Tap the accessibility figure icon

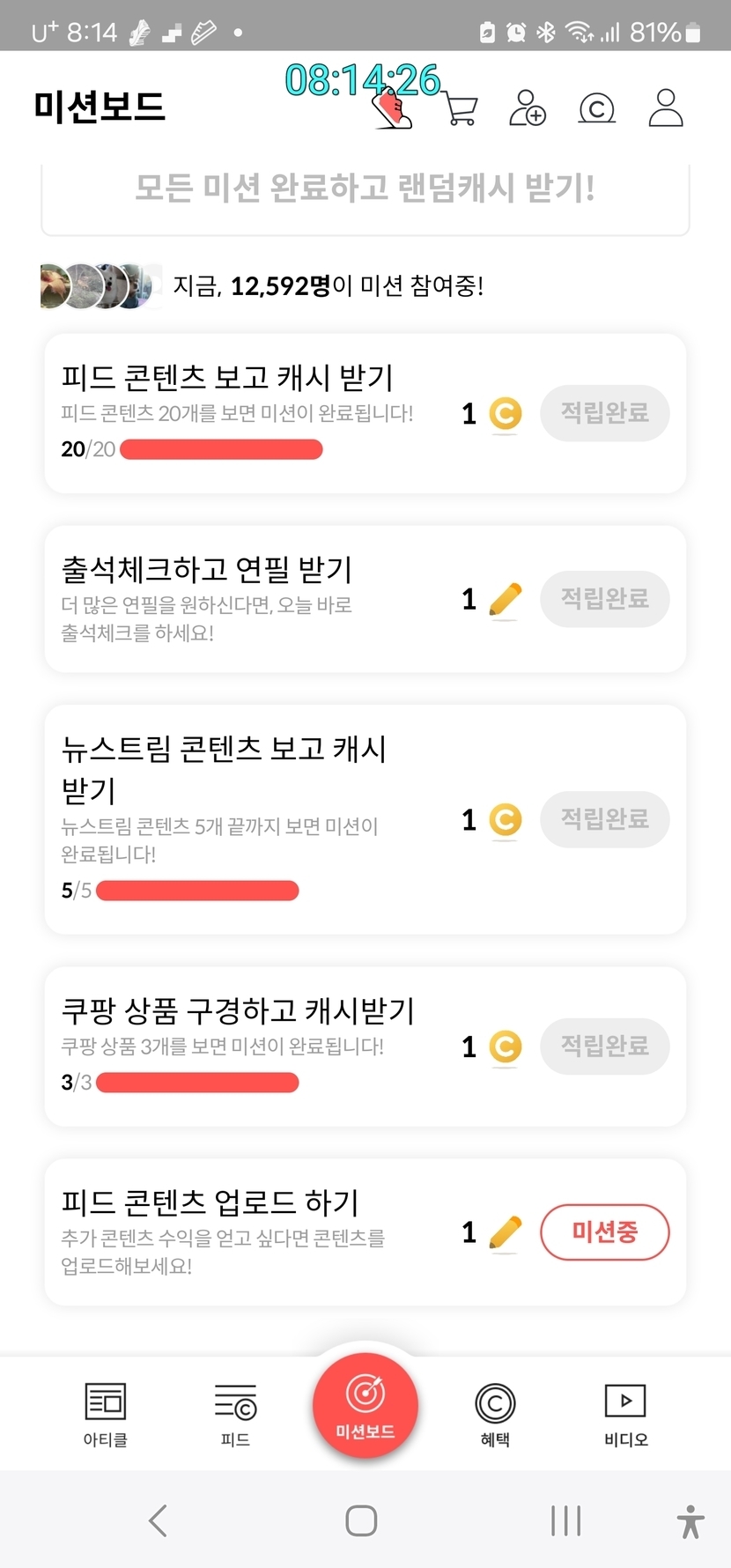click(690, 1520)
